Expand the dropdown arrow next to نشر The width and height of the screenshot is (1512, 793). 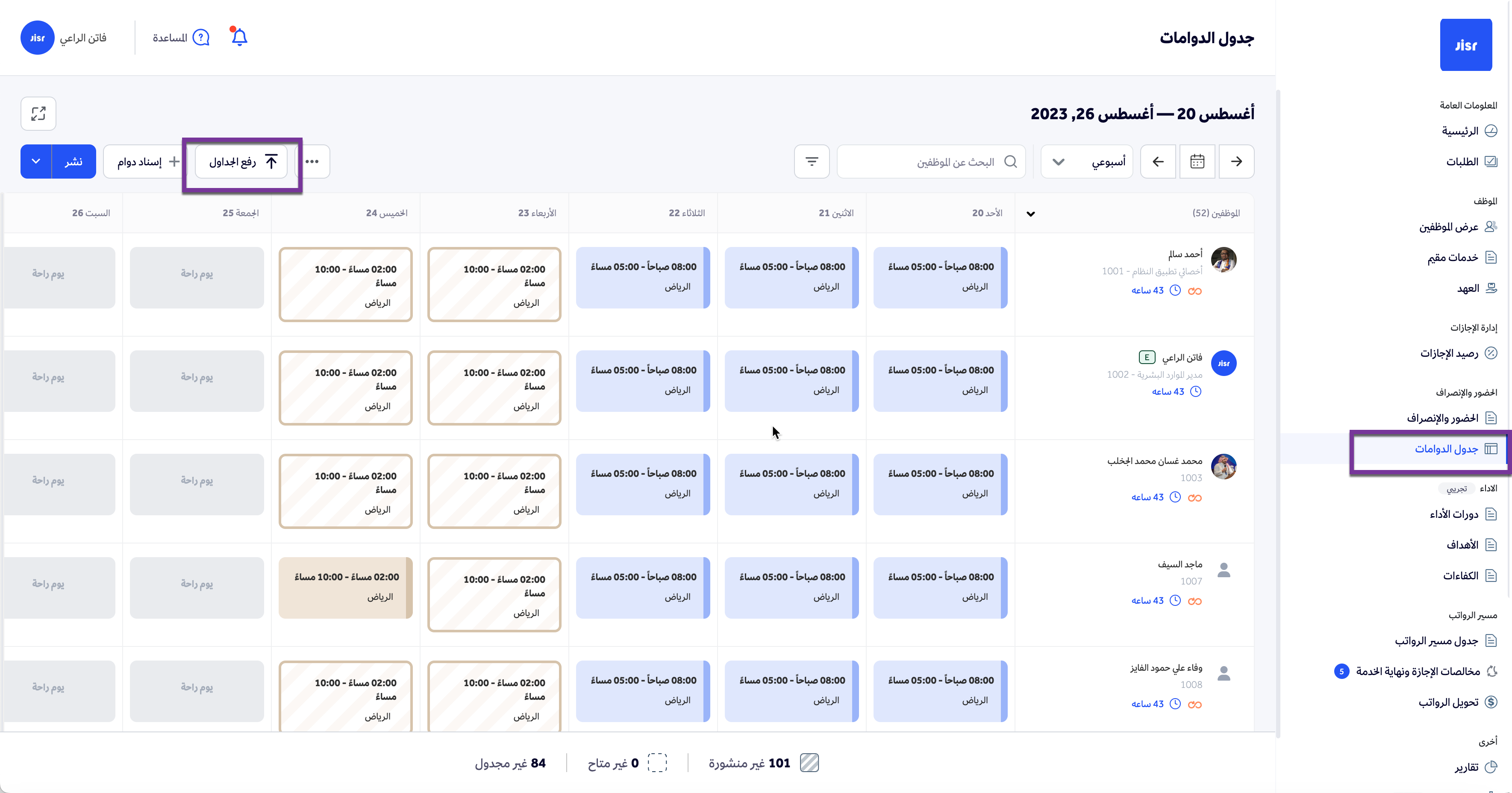tap(36, 162)
